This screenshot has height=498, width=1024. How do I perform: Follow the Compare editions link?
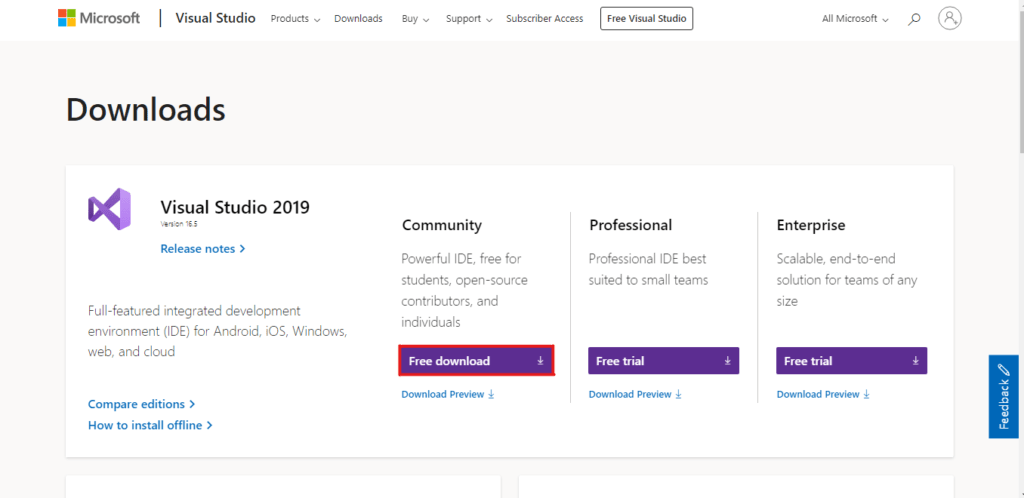pos(141,404)
